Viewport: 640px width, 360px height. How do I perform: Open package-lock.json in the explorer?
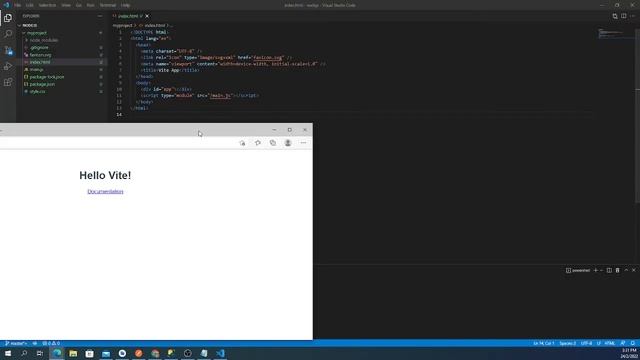pos(61,77)
